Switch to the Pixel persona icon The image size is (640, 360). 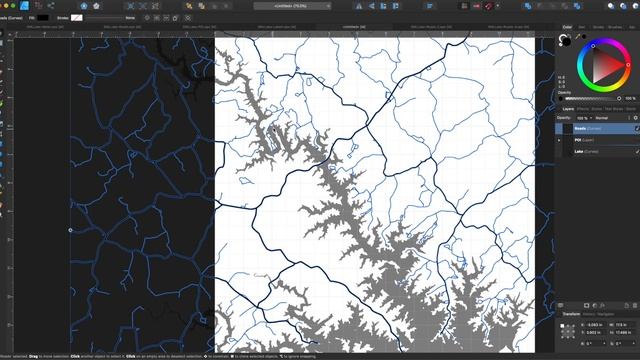pos(38,5)
